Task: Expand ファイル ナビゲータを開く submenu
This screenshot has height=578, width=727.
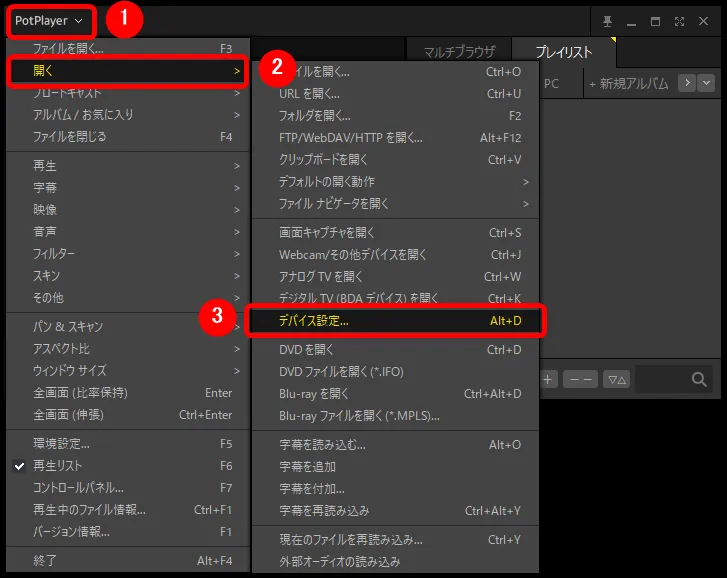Action: pos(395,203)
